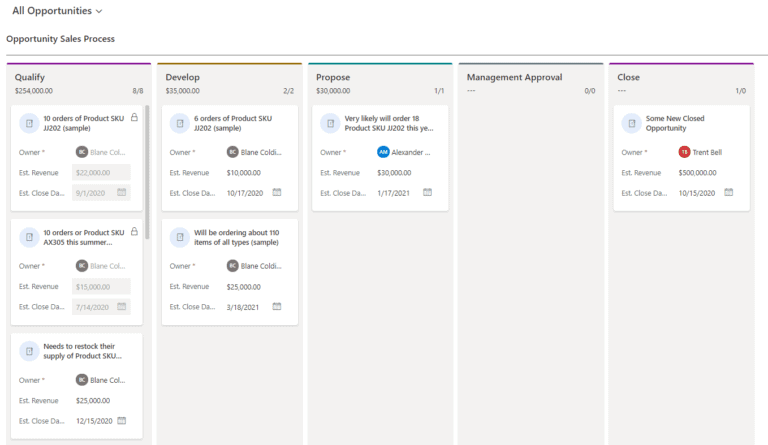Image resolution: width=768 pixels, height=445 pixels.
Task: Select owner Alexander on the Propose card
Action: coord(408,152)
